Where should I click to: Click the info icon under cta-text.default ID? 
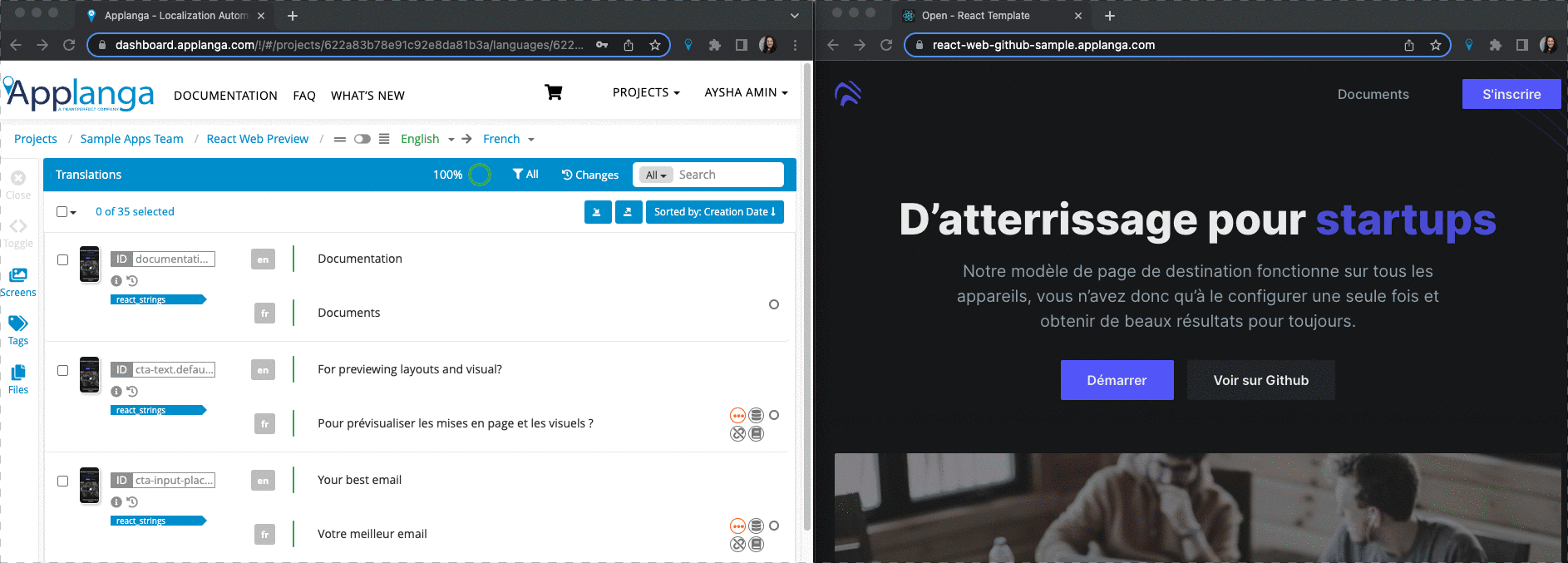coord(116,392)
